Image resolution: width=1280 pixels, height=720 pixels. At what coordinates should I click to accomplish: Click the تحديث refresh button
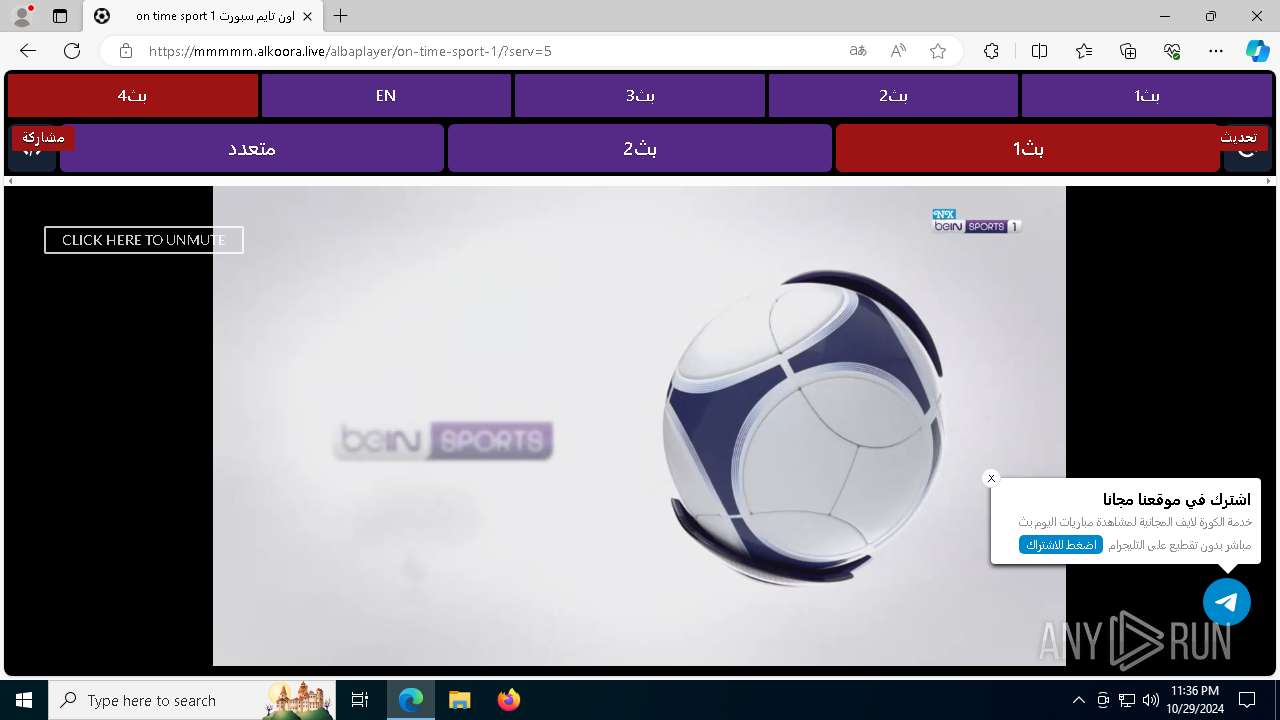tap(1240, 139)
